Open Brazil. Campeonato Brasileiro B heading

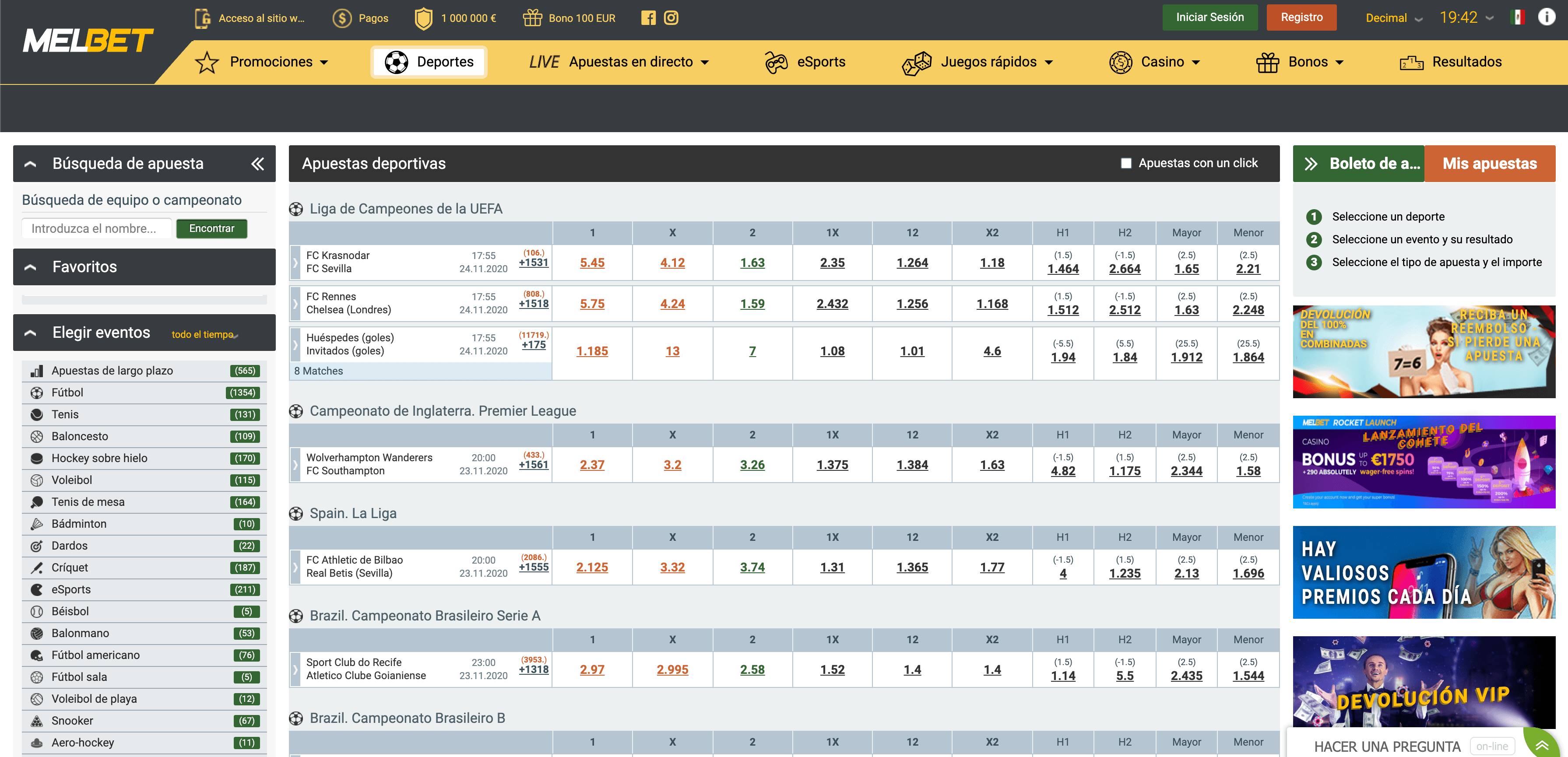click(407, 718)
